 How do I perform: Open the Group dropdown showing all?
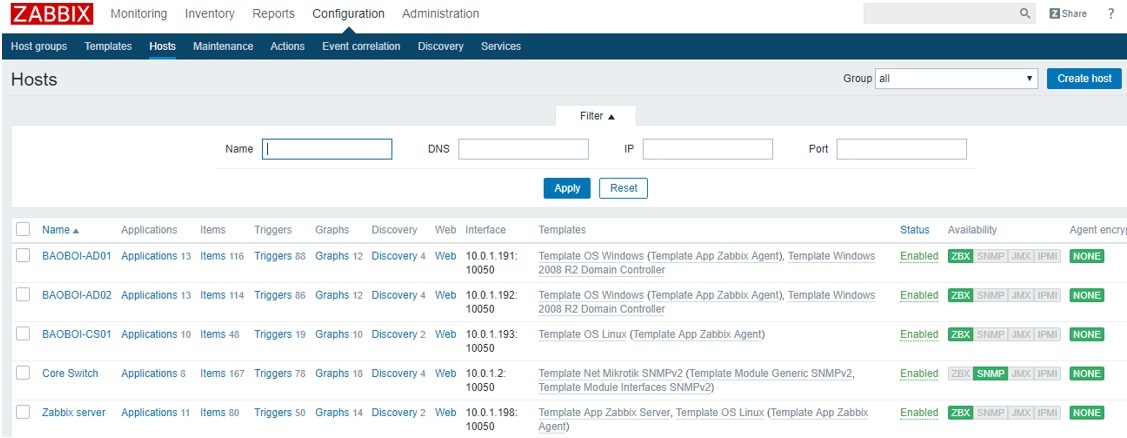tap(955, 79)
